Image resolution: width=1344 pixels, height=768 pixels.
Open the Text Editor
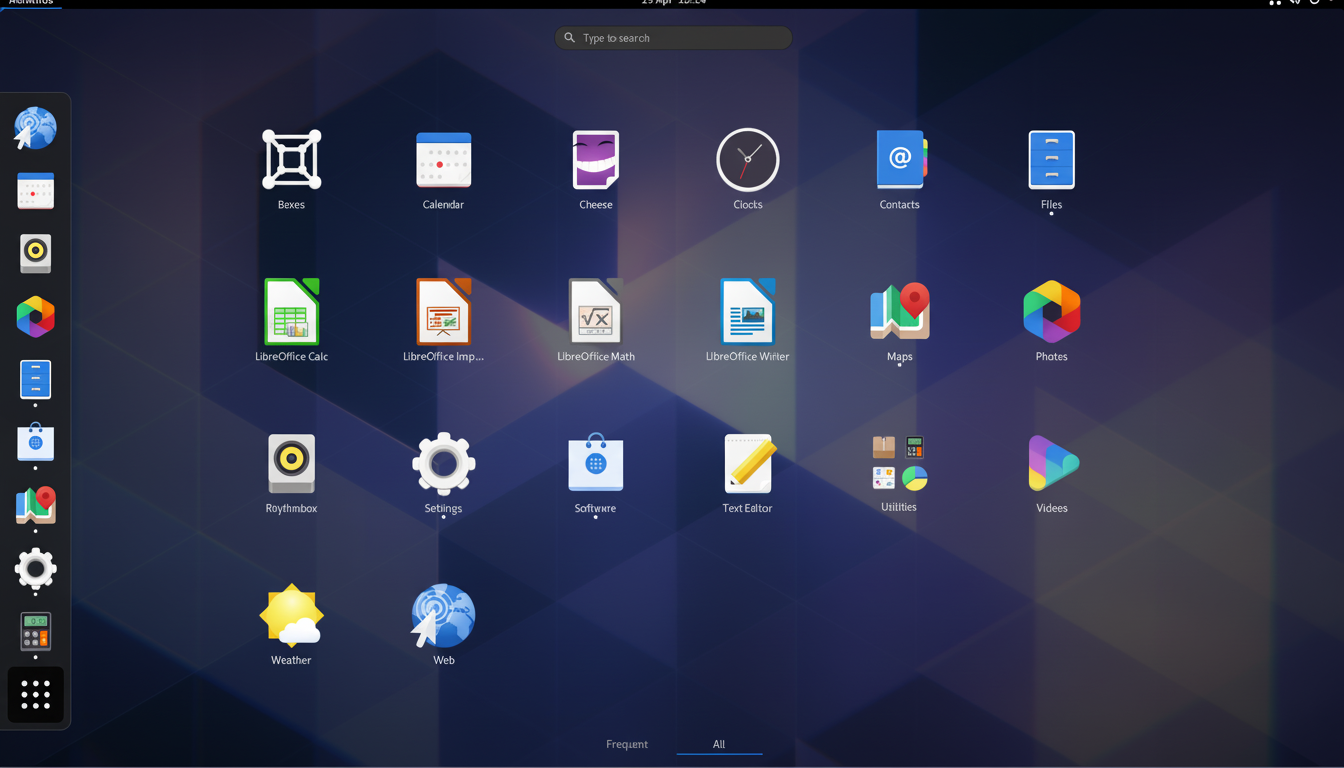pyautogui.click(x=747, y=462)
